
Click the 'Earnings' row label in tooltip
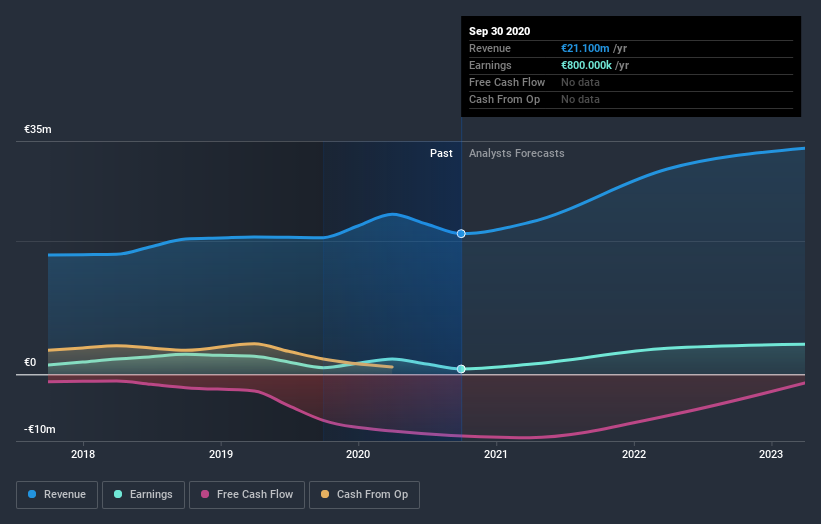coord(490,65)
